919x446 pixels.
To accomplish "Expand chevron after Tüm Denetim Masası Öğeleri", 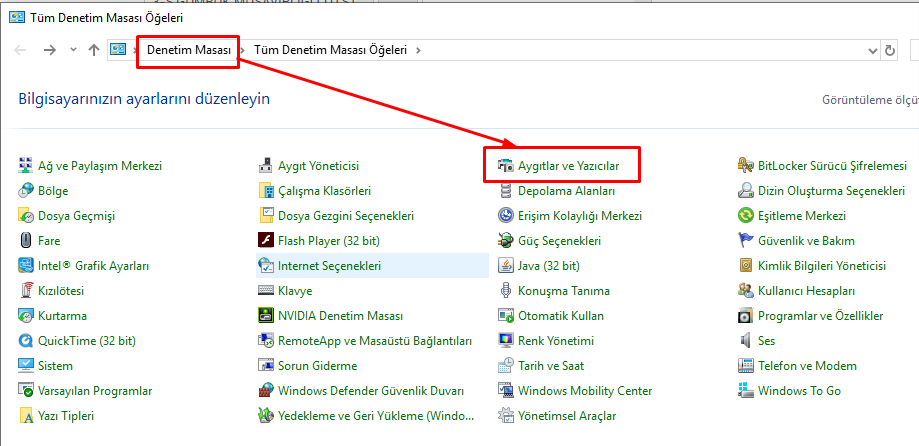I will [418, 50].
